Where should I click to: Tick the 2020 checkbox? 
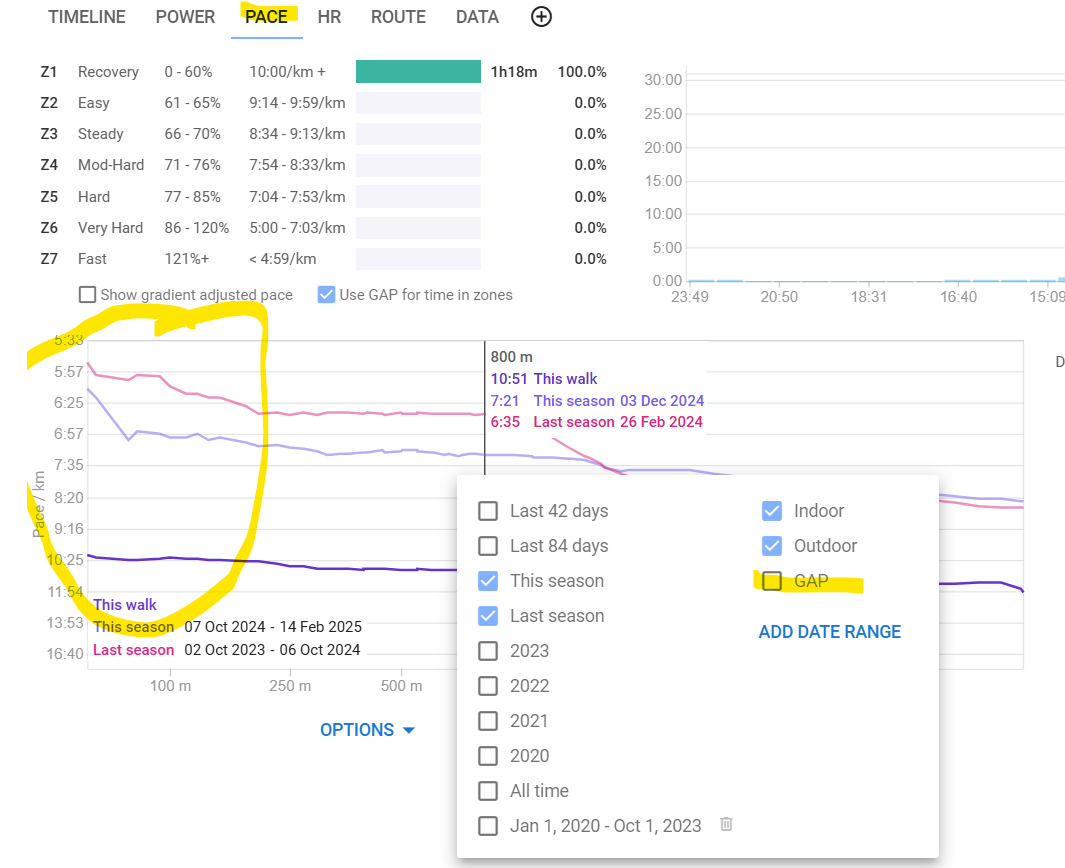pyautogui.click(x=488, y=756)
